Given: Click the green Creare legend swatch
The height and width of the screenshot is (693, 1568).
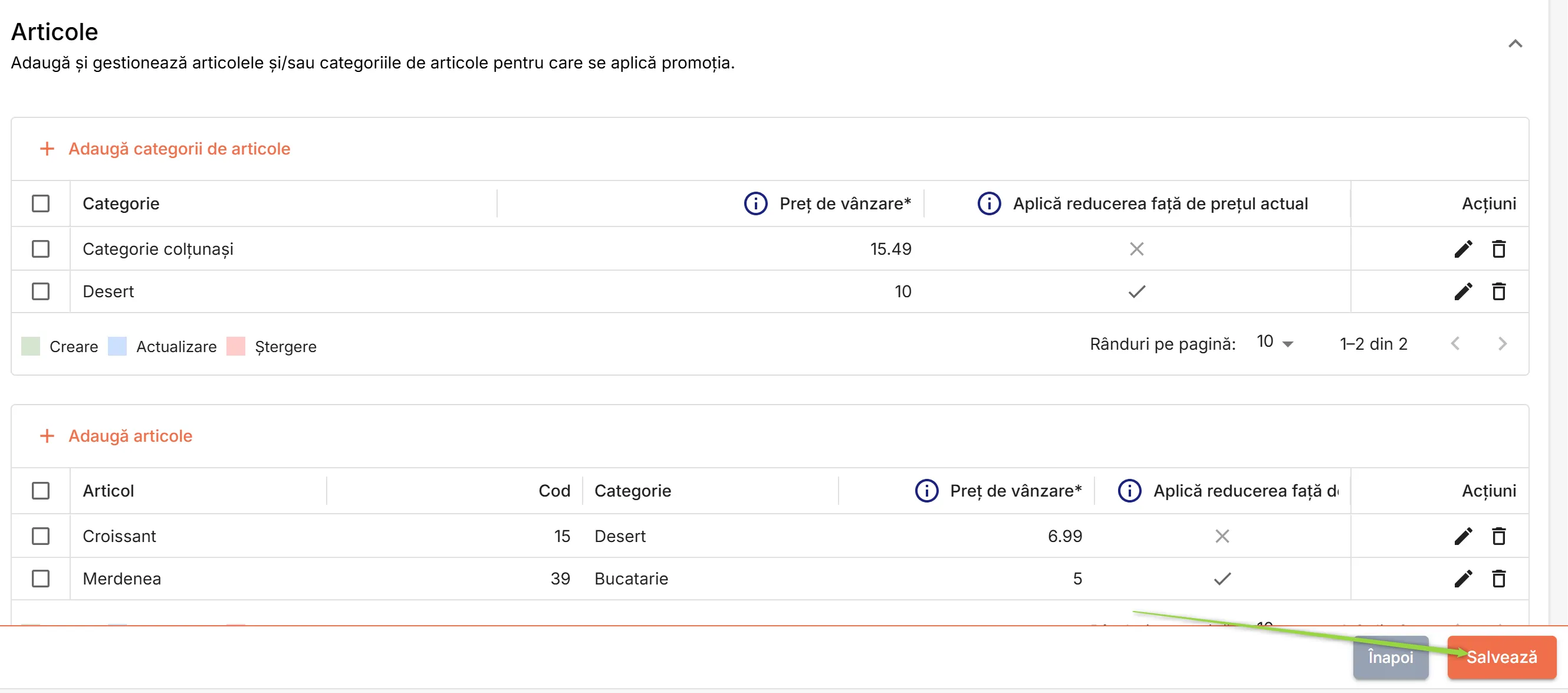Looking at the screenshot, I should (x=31, y=347).
